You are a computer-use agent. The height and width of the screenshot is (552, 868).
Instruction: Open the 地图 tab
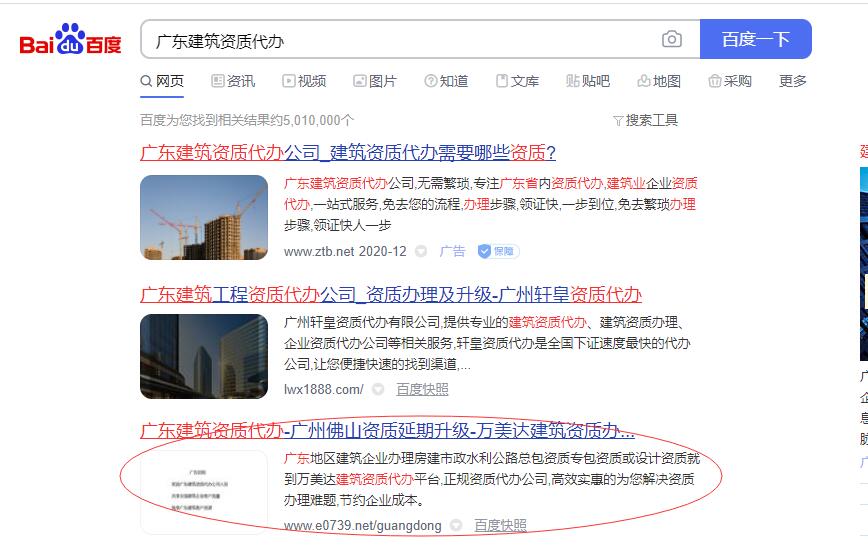(659, 81)
